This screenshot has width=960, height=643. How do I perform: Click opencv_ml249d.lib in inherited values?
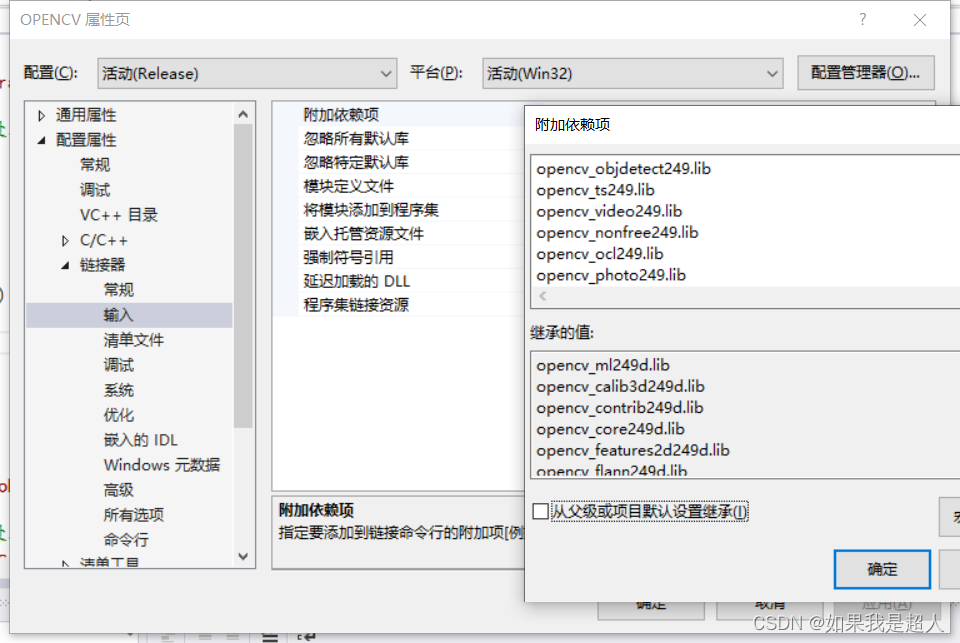pos(603,365)
